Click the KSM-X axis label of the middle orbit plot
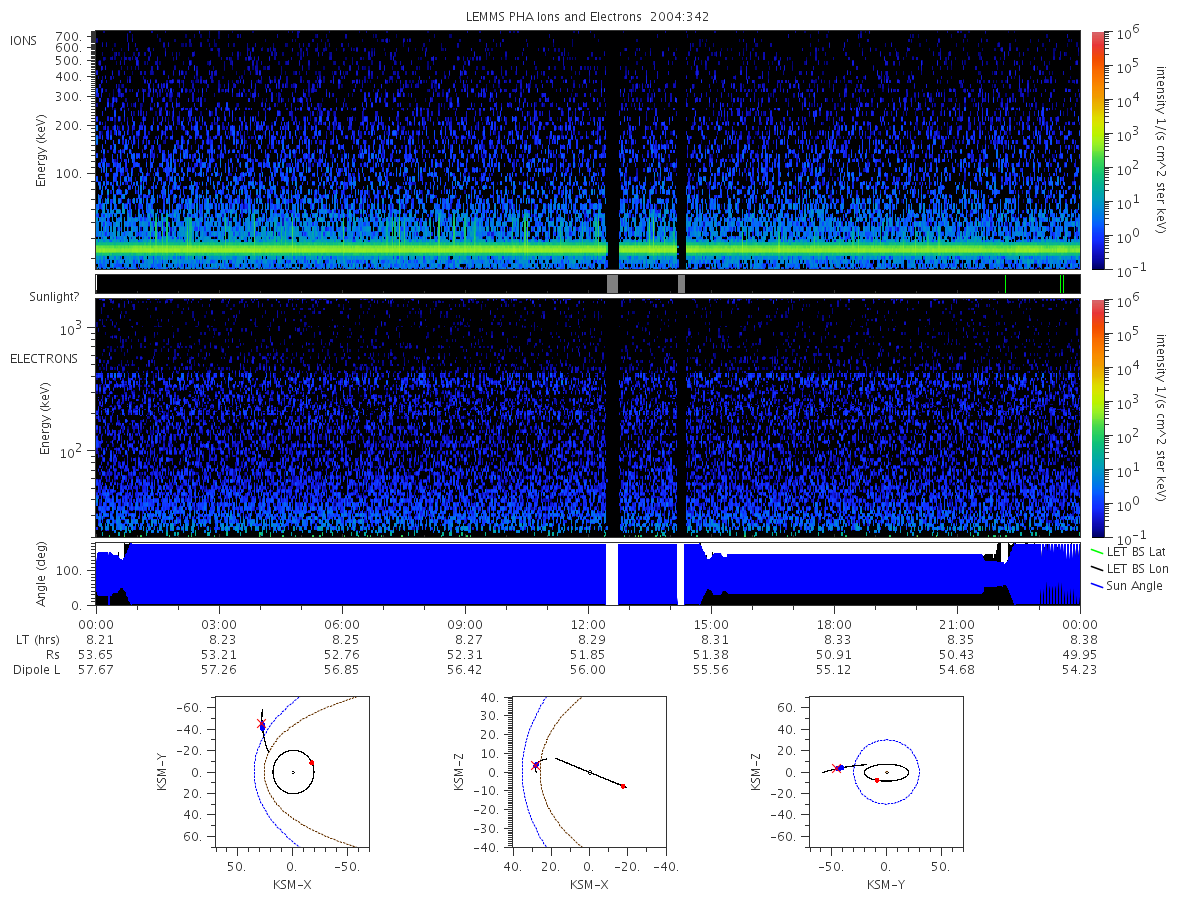This screenshot has height=900, width=1200. (x=590, y=885)
